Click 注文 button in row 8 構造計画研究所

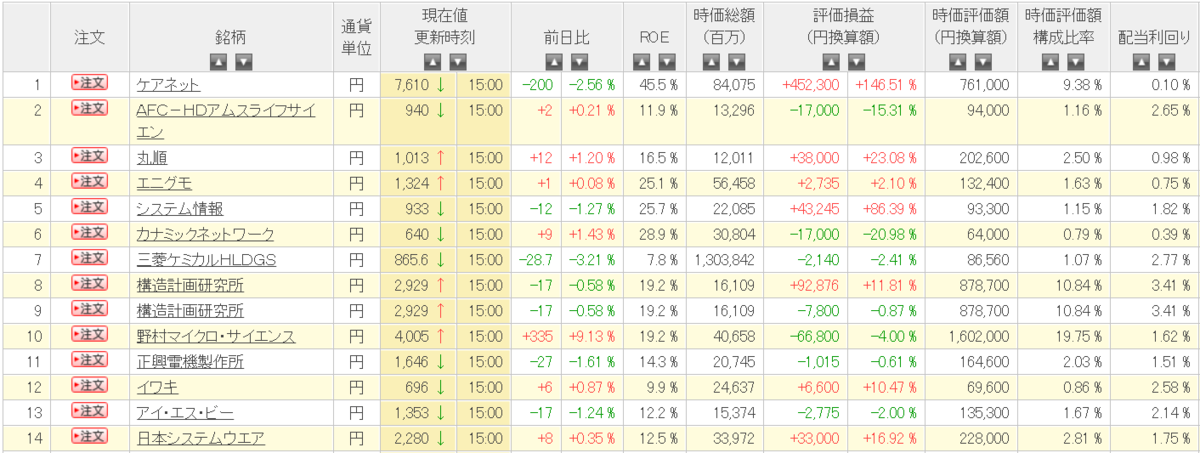coord(89,284)
